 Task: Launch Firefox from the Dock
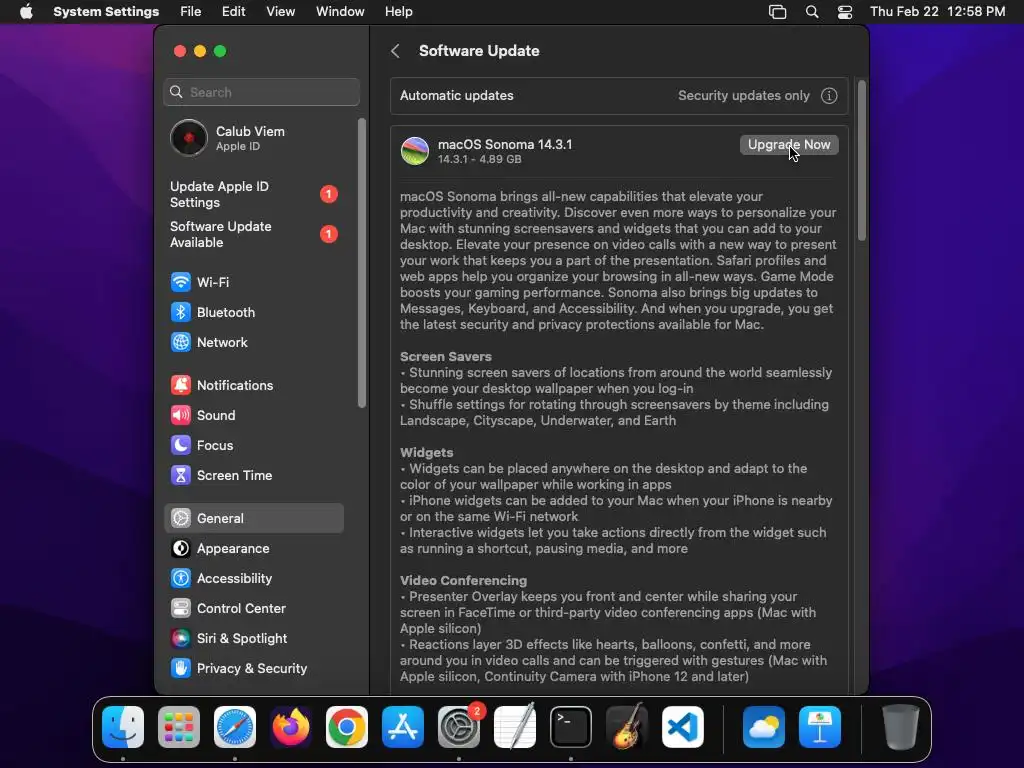tap(291, 727)
